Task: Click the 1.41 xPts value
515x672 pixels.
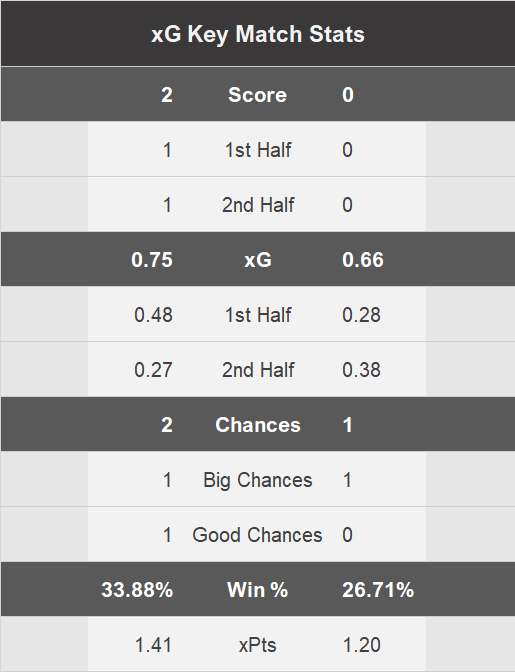Action: pyautogui.click(x=153, y=645)
